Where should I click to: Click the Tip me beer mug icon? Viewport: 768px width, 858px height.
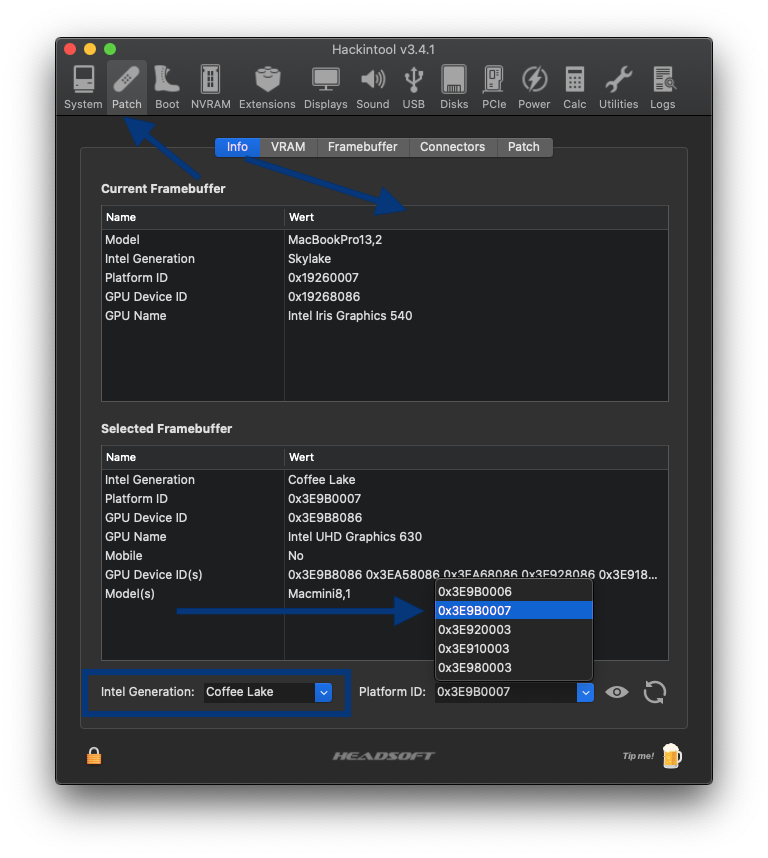pyautogui.click(x=672, y=756)
